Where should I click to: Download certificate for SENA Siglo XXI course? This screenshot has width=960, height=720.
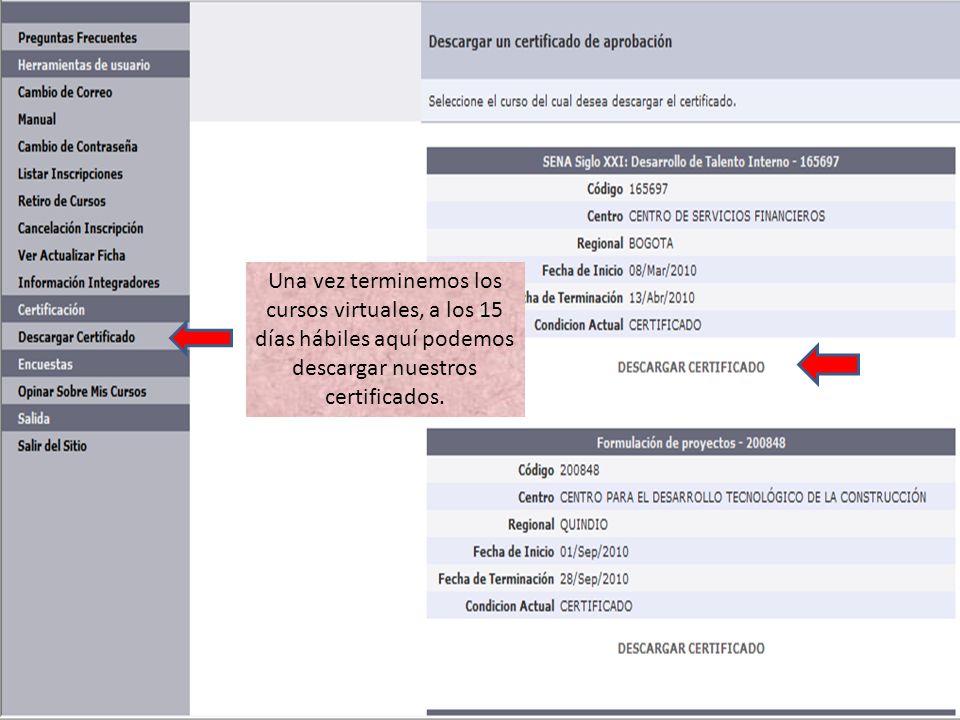(691, 367)
